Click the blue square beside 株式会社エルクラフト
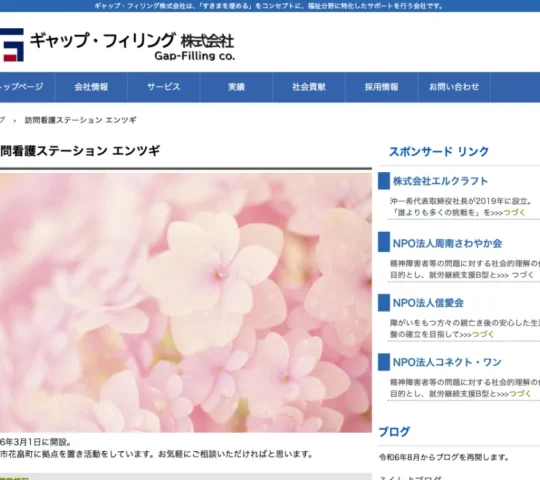This screenshot has width=540, height=480. click(x=384, y=181)
